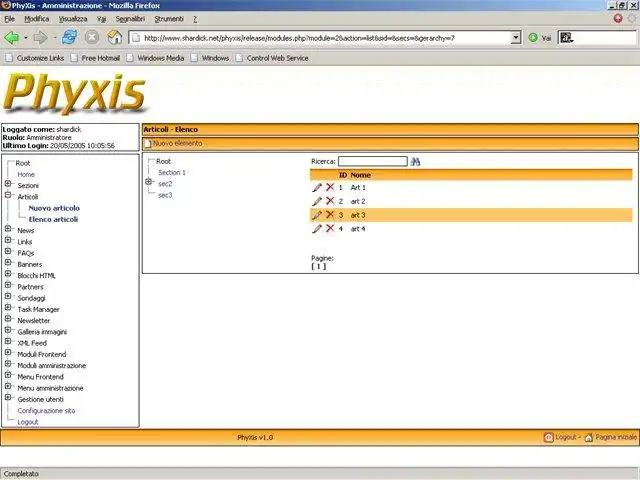Select sec3 in the section tree
This screenshot has height=480, width=640.
pos(165,196)
